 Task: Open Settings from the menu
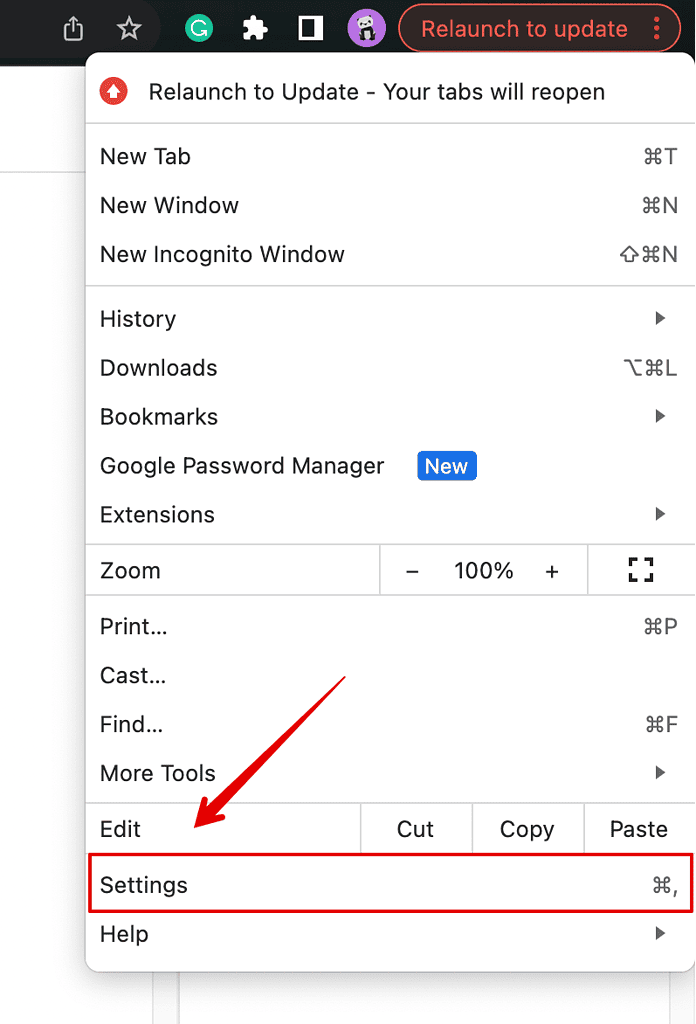click(144, 884)
